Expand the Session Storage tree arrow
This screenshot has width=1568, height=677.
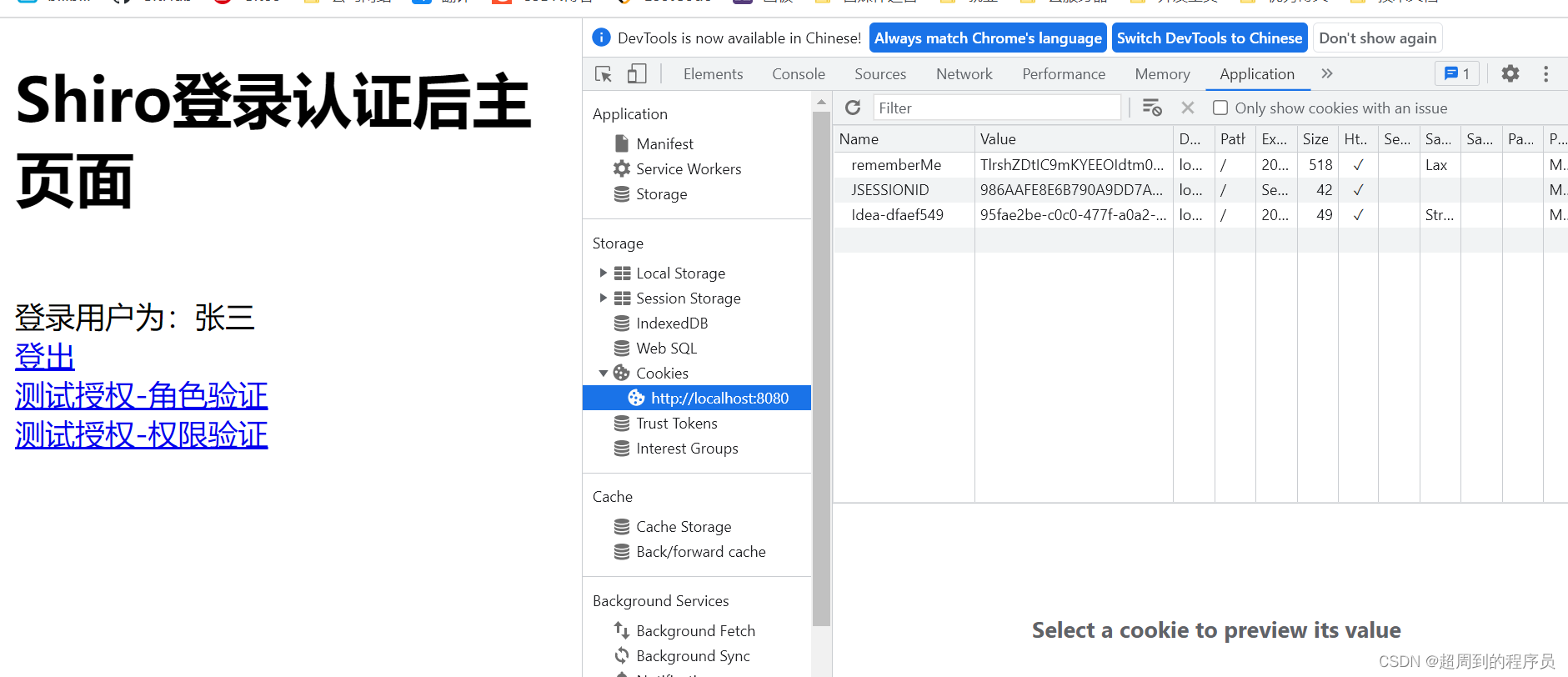coord(603,298)
